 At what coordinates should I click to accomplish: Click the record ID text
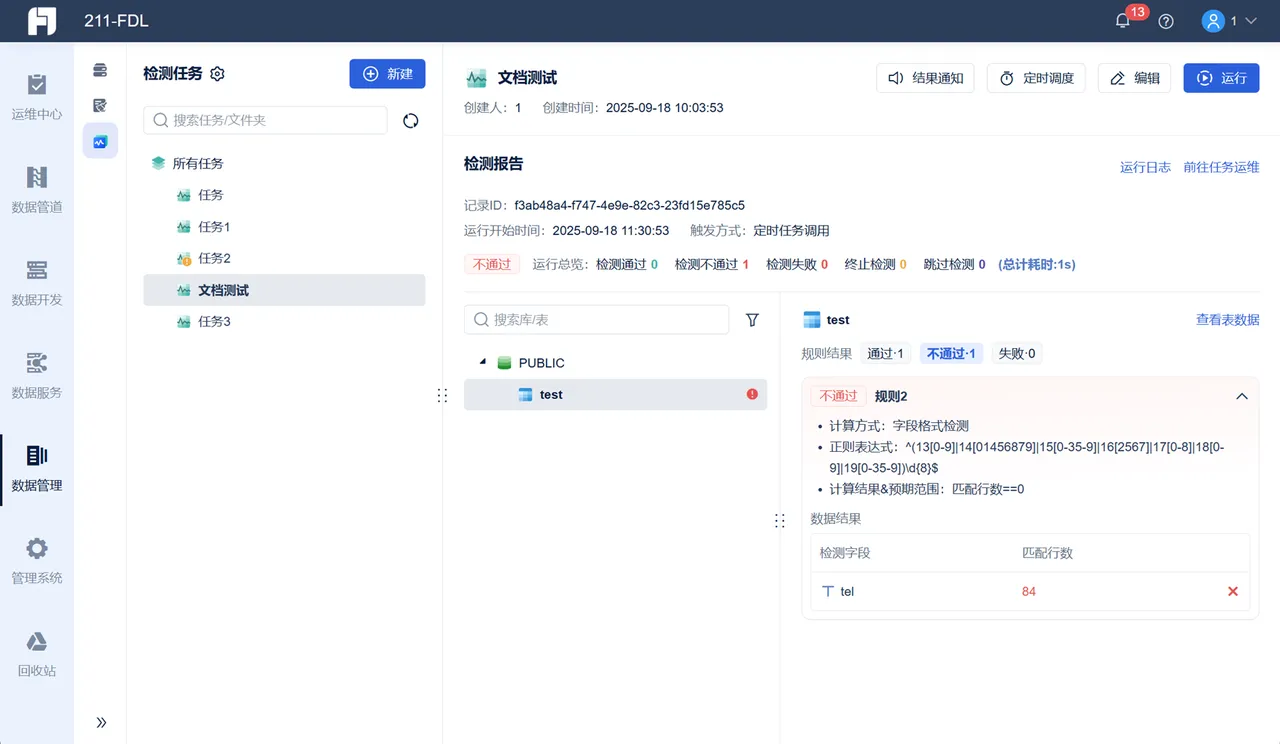click(x=629, y=205)
